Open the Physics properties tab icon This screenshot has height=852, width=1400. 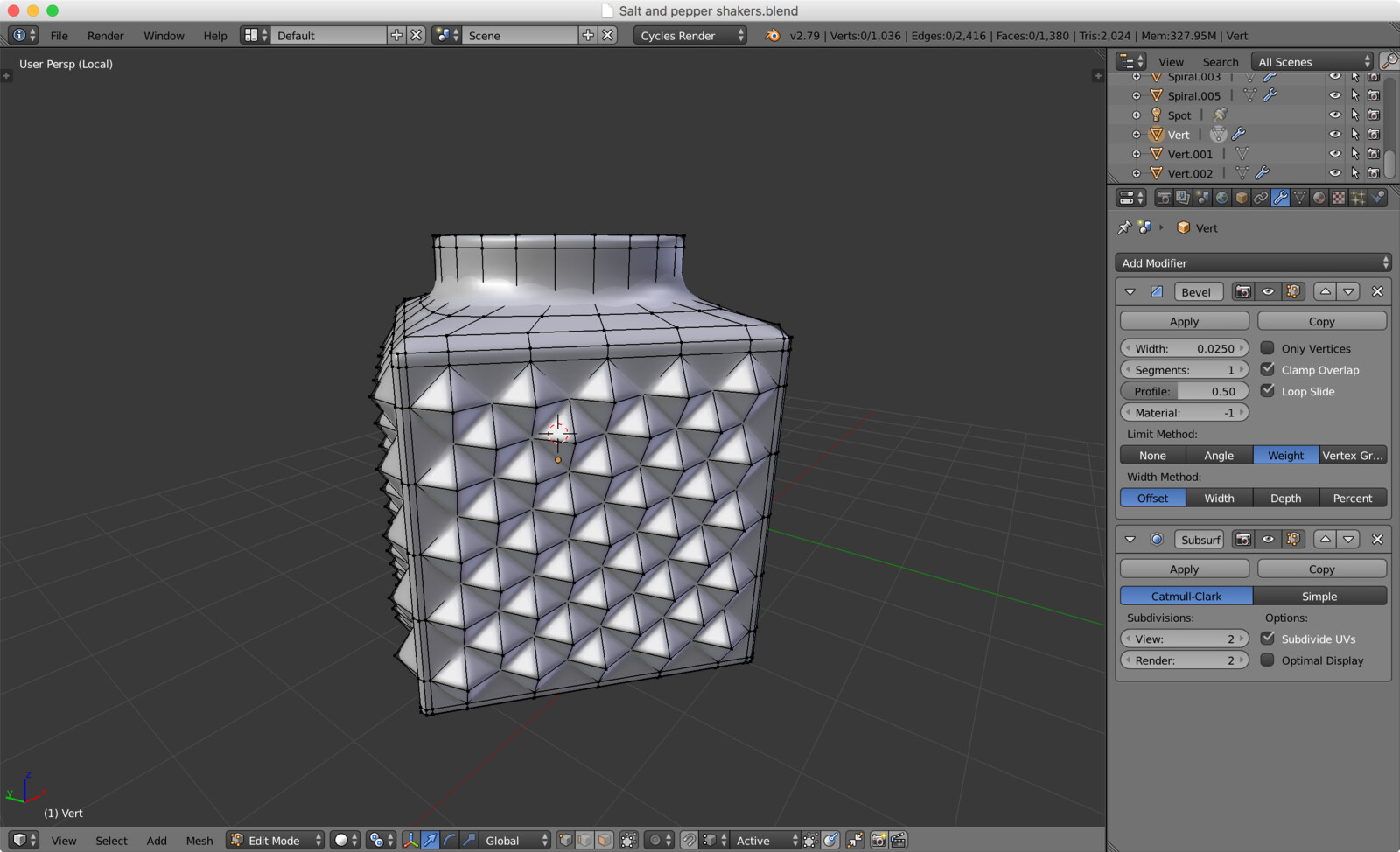[x=1378, y=198]
